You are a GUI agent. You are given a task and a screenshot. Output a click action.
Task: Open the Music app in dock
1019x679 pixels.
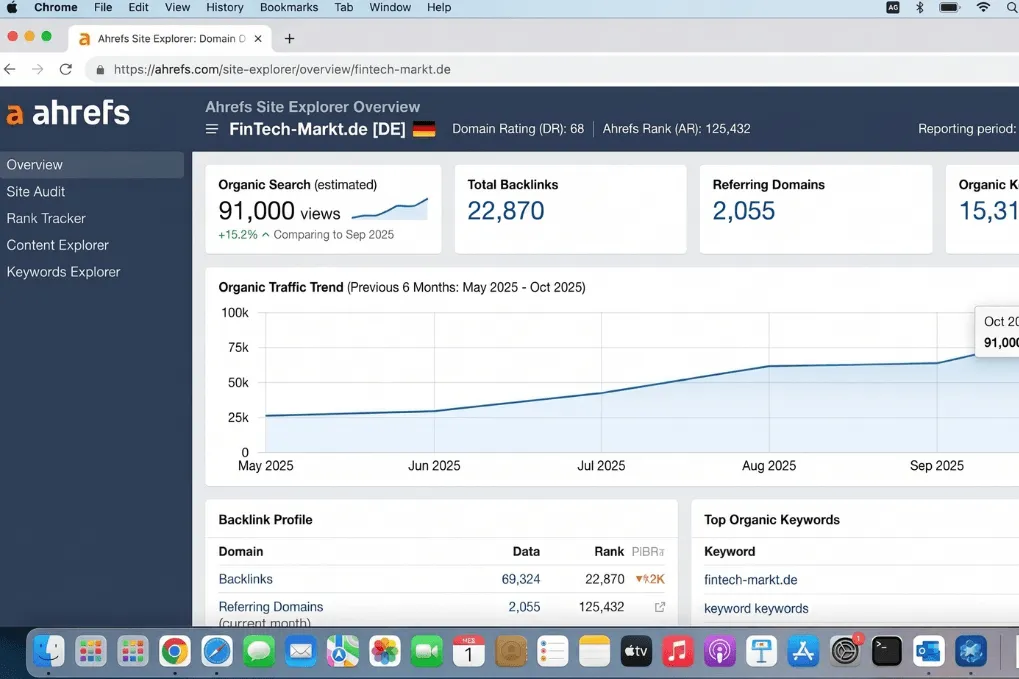click(x=678, y=652)
